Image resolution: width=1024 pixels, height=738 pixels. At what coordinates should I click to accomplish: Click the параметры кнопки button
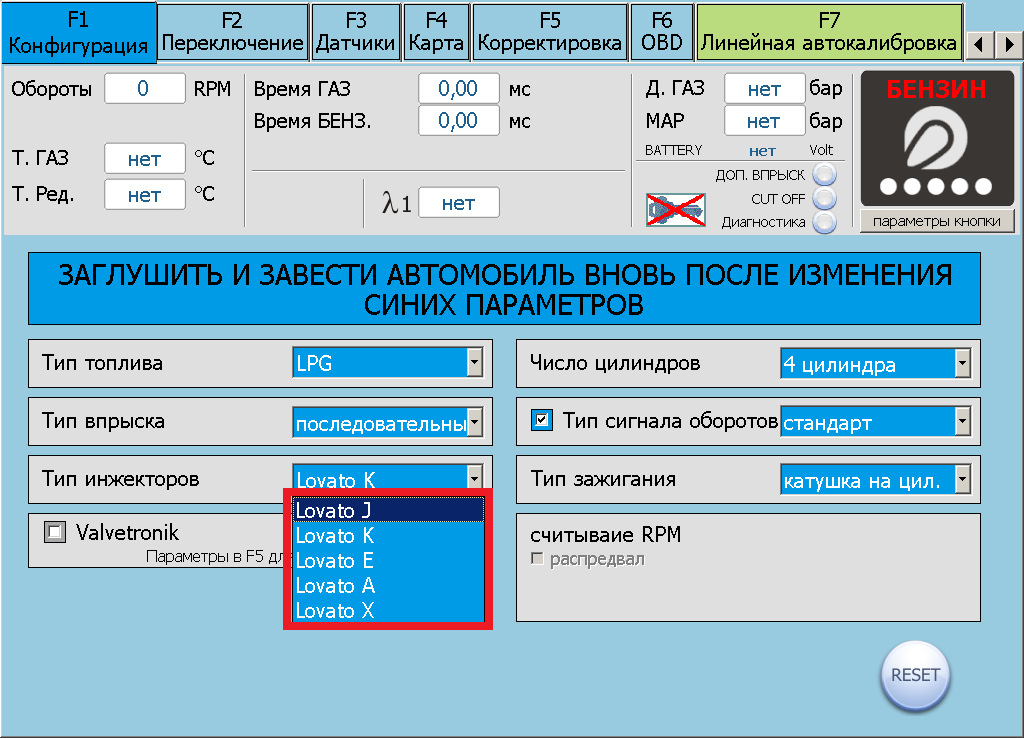(x=936, y=221)
